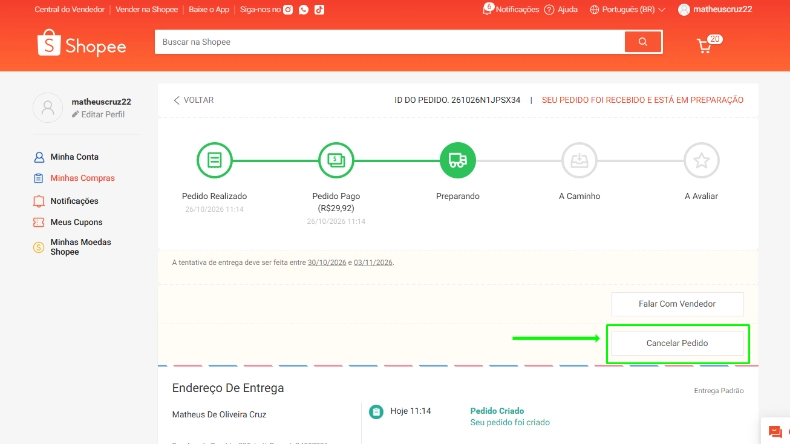The image size is (790, 444).
Task: Open the matheuscruz22 account menu in header
Action: 722,9
